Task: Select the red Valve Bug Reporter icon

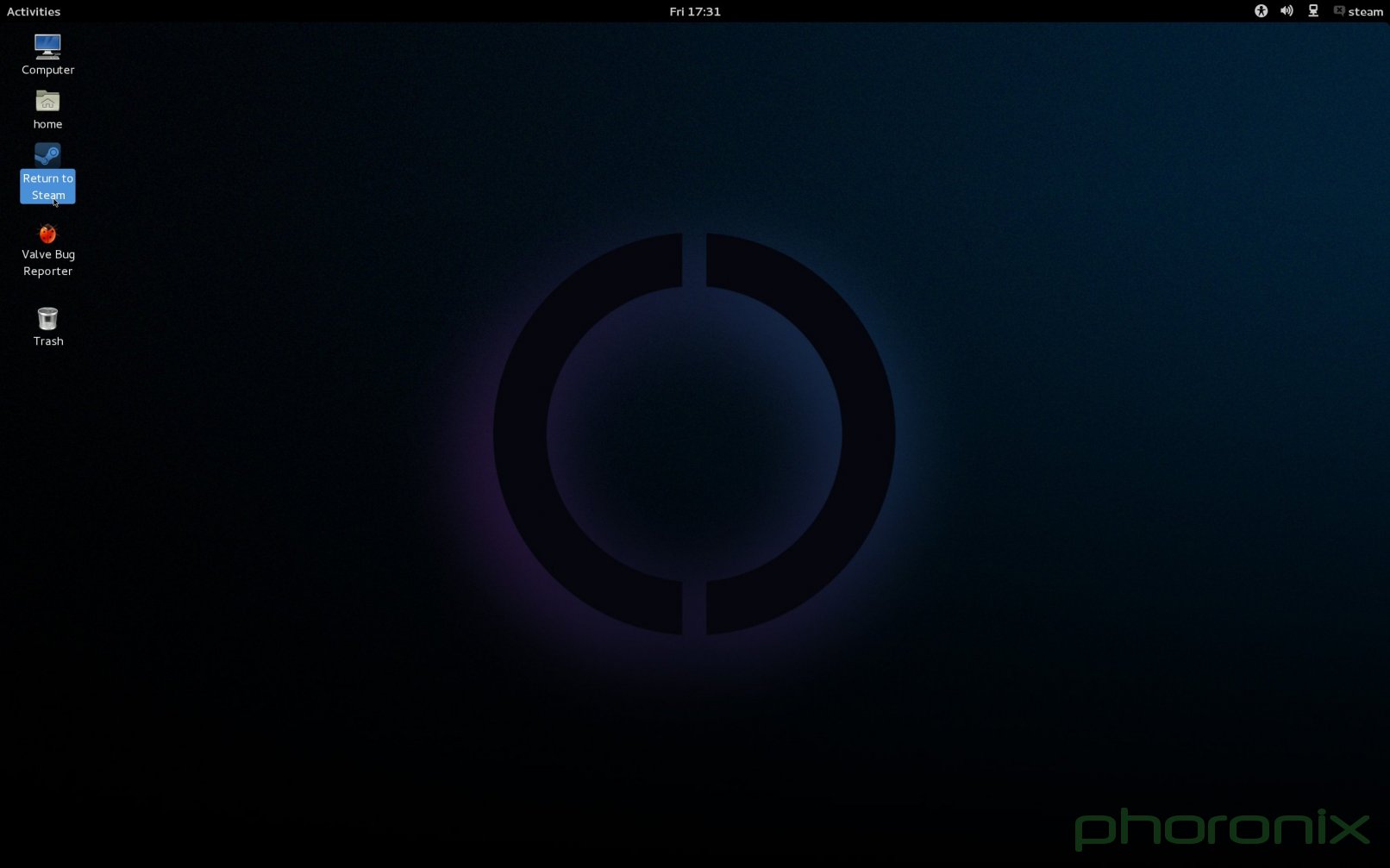Action: (47, 234)
